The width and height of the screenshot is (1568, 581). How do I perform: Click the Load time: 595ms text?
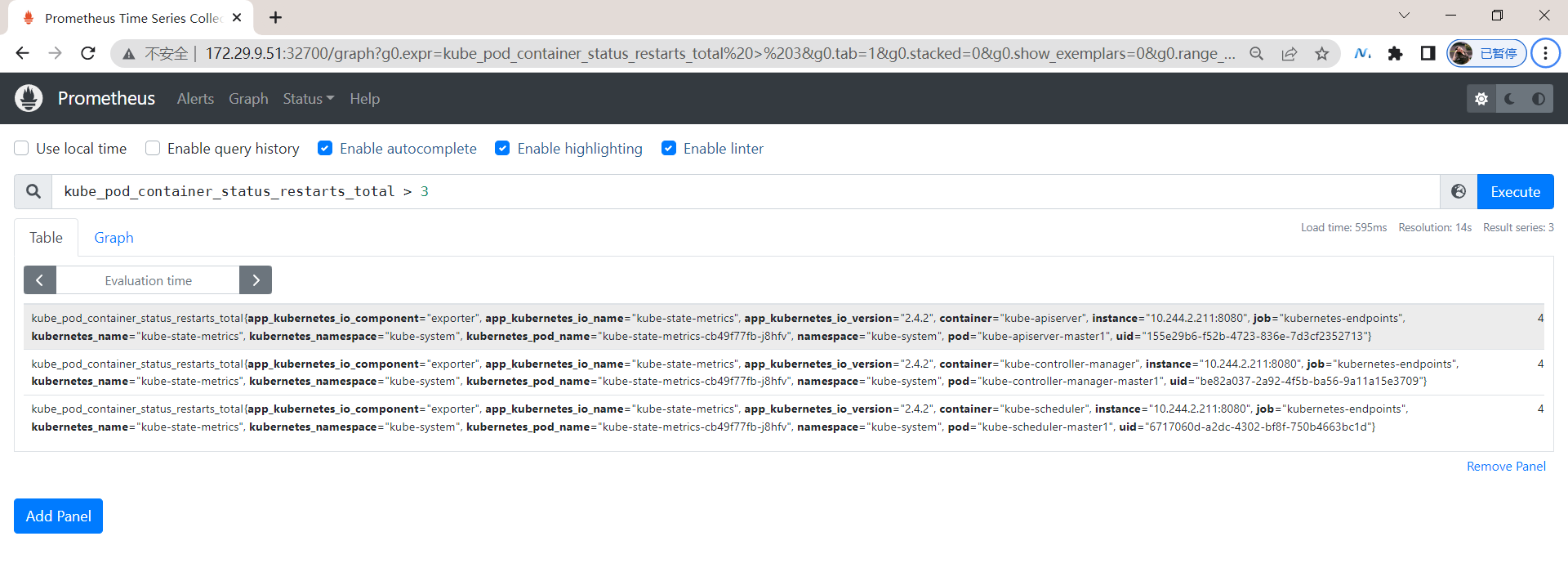coord(1344,227)
